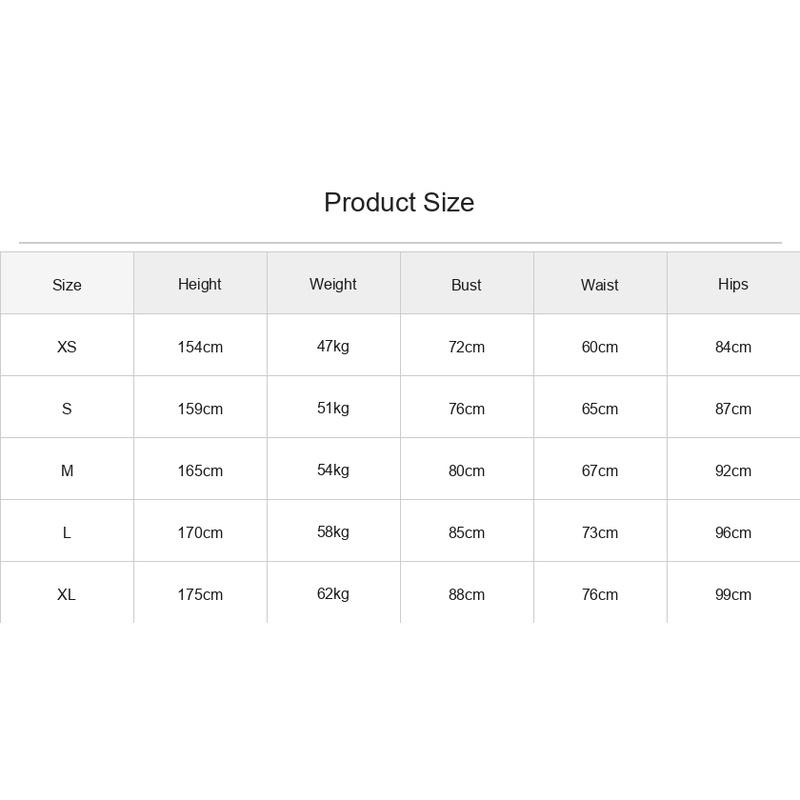The width and height of the screenshot is (800, 800).
Task: Select the Size column header
Action: tap(67, 285)
